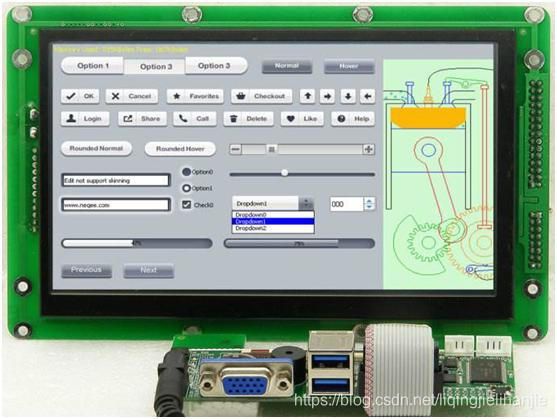Click the Delete trash button
Viewport: 557px width, 419px height.
(x=249, y=119)
